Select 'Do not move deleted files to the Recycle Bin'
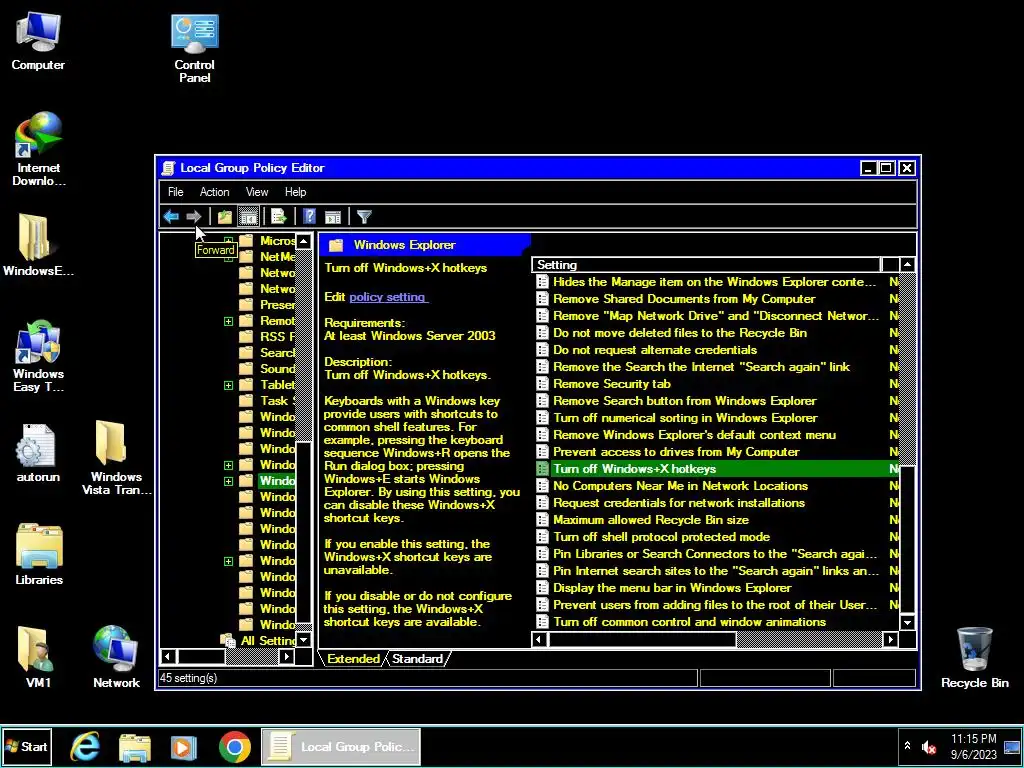The height and width of the screenshot is (768, 1024). click(x=680, y=332)
